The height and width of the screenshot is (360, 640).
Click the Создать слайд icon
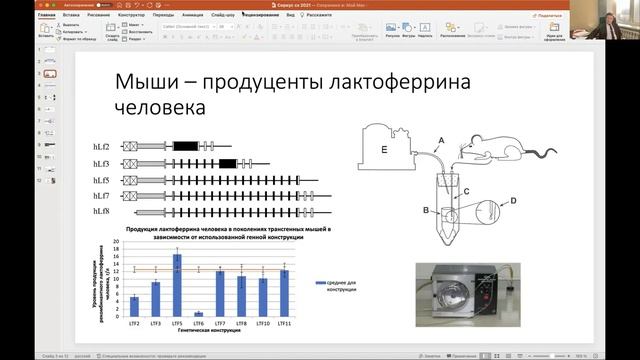[111, 28]
